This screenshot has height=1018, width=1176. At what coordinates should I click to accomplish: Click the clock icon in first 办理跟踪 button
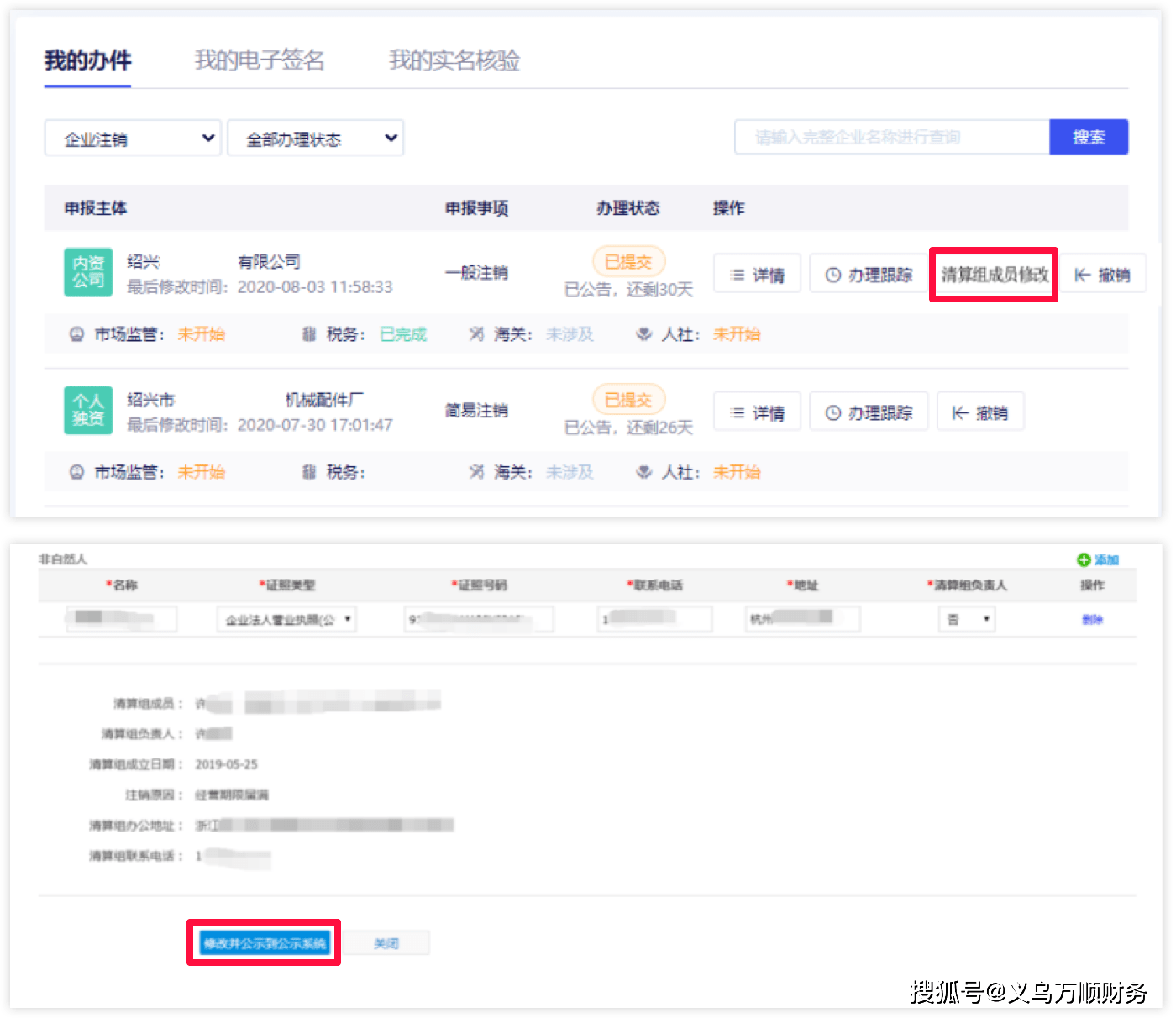click(x=832, y=275)
